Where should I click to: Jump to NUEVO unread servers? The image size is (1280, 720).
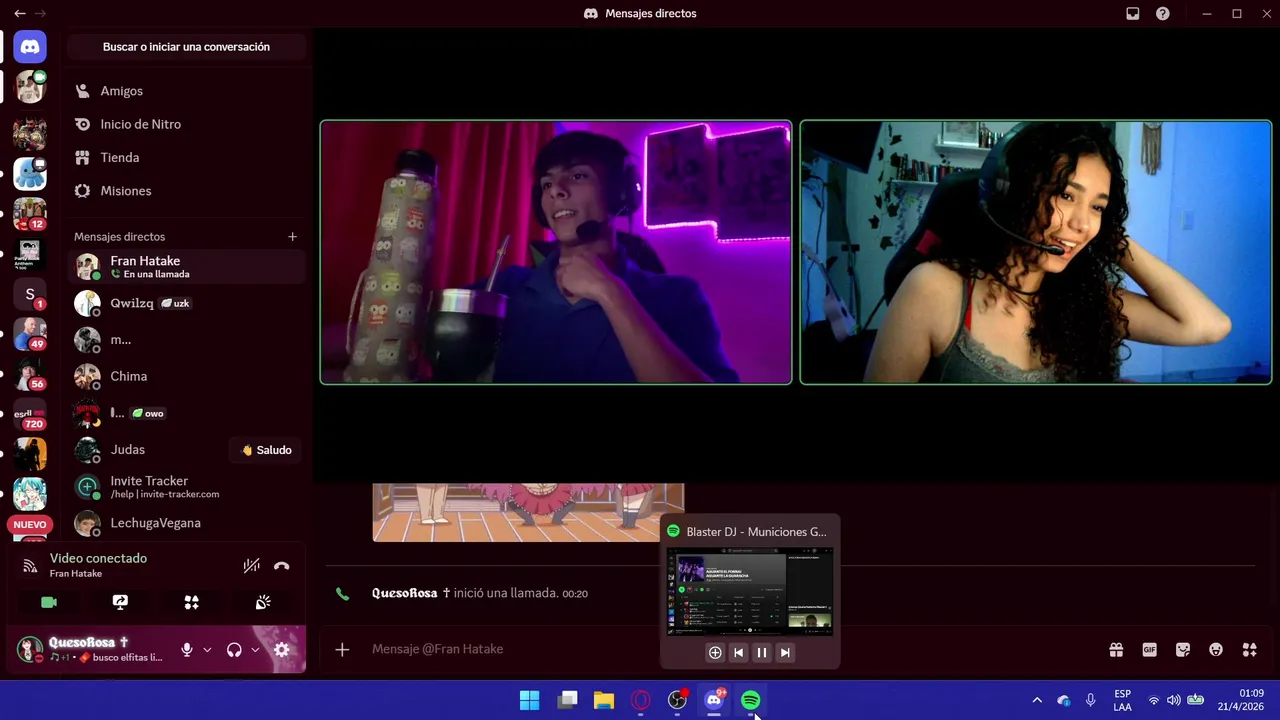coord(30,524)
